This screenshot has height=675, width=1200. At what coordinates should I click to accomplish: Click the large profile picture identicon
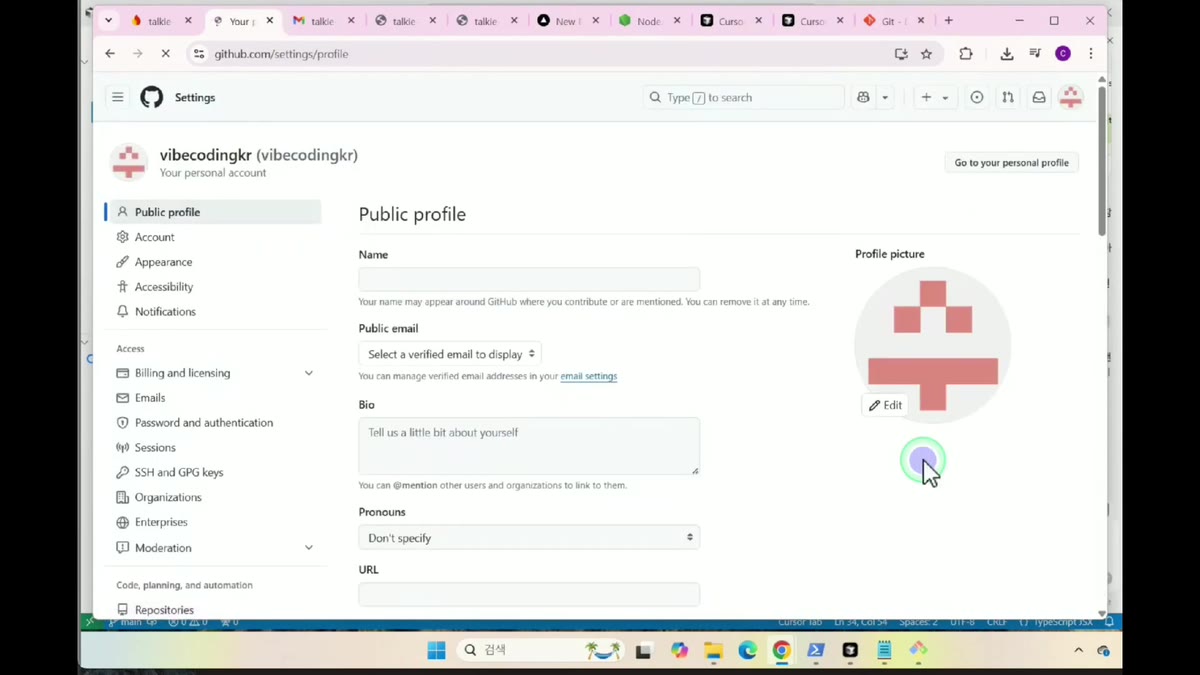click(x=933, y=345)
